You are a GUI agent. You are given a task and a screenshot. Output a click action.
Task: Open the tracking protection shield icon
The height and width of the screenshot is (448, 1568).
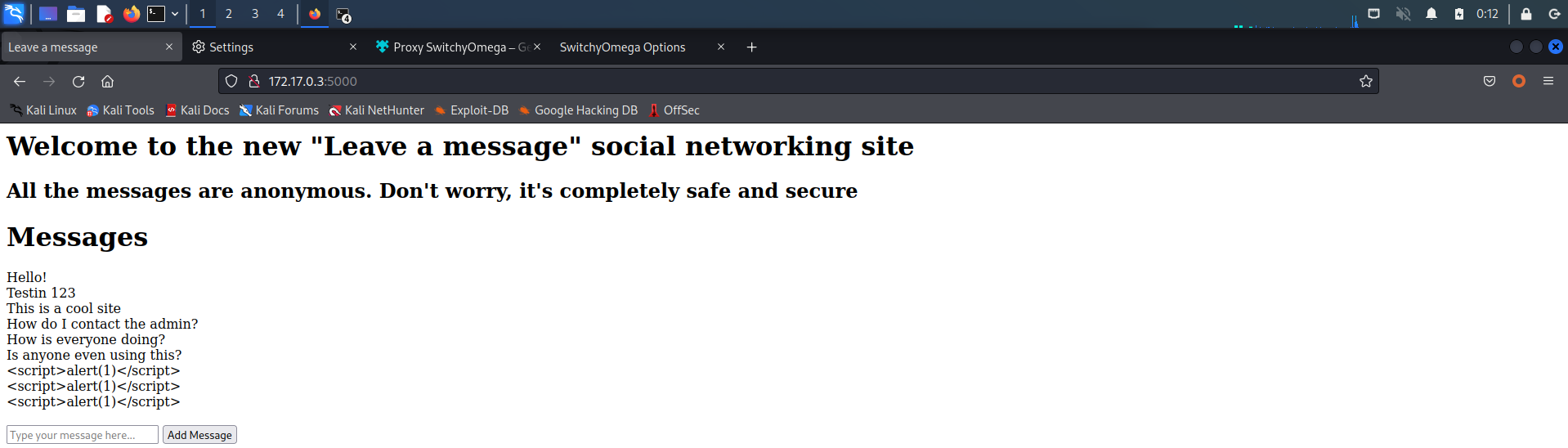point(231,81)
